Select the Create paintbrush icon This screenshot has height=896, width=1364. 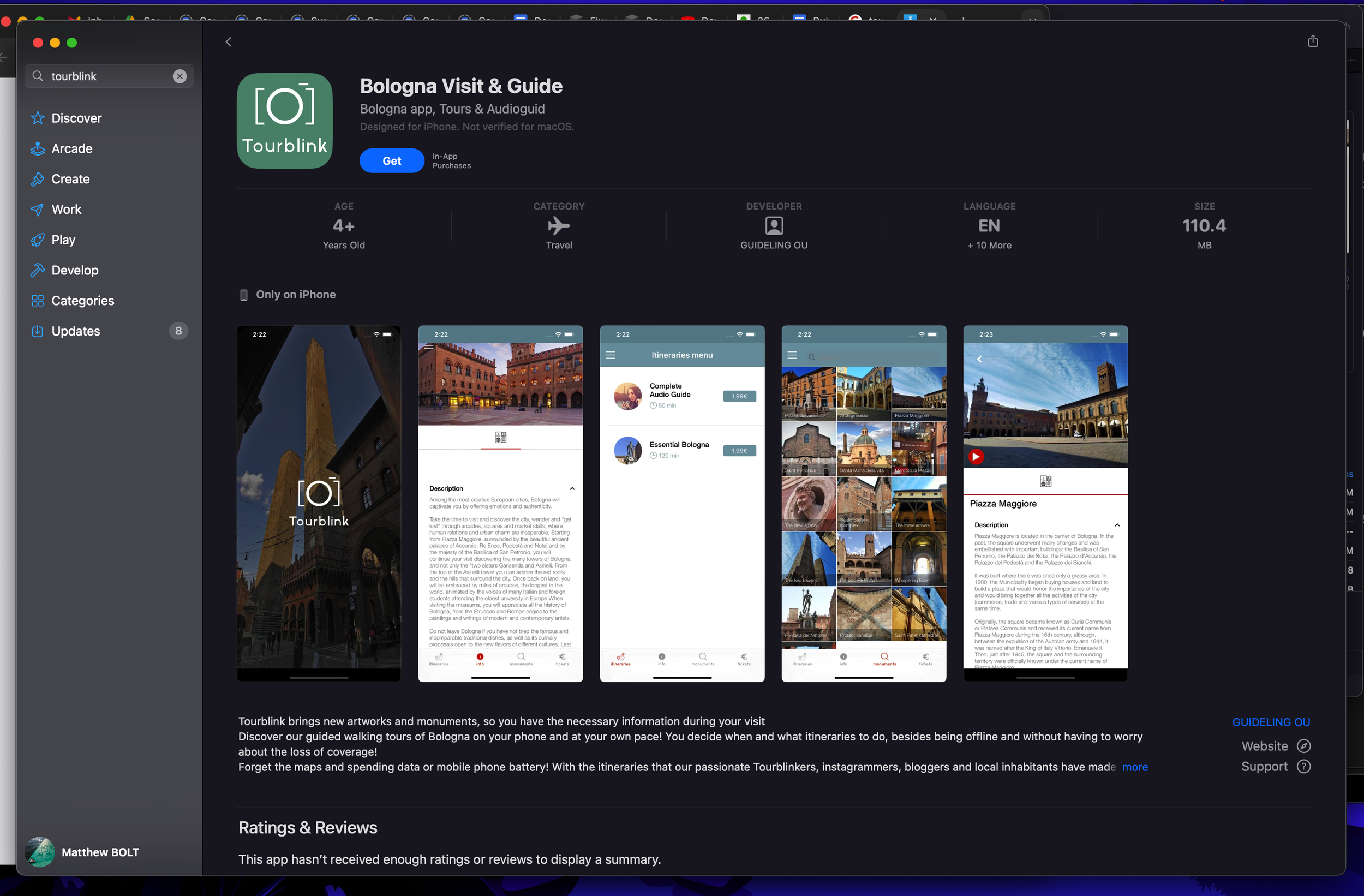coord(38,179)
